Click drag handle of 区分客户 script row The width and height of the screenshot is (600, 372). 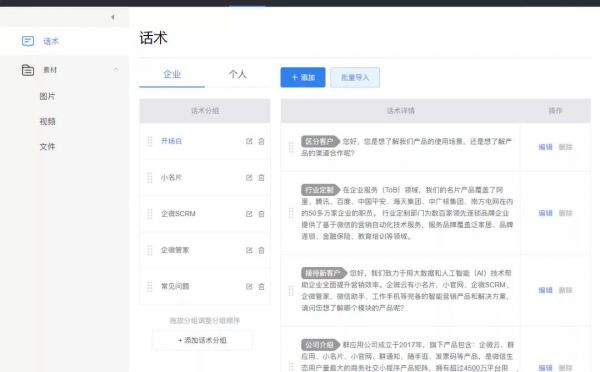pyautogui.click(x=291, y=147)
